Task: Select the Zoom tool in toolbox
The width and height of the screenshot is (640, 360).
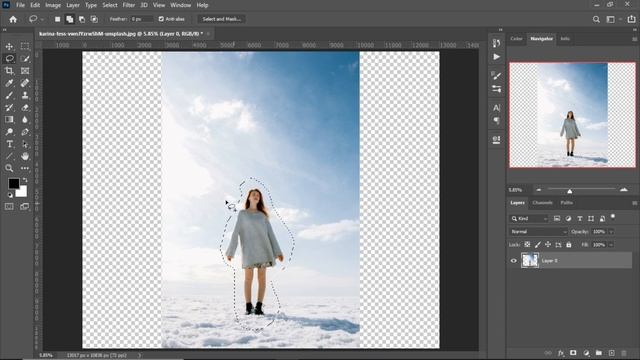Action: point(9,168)
